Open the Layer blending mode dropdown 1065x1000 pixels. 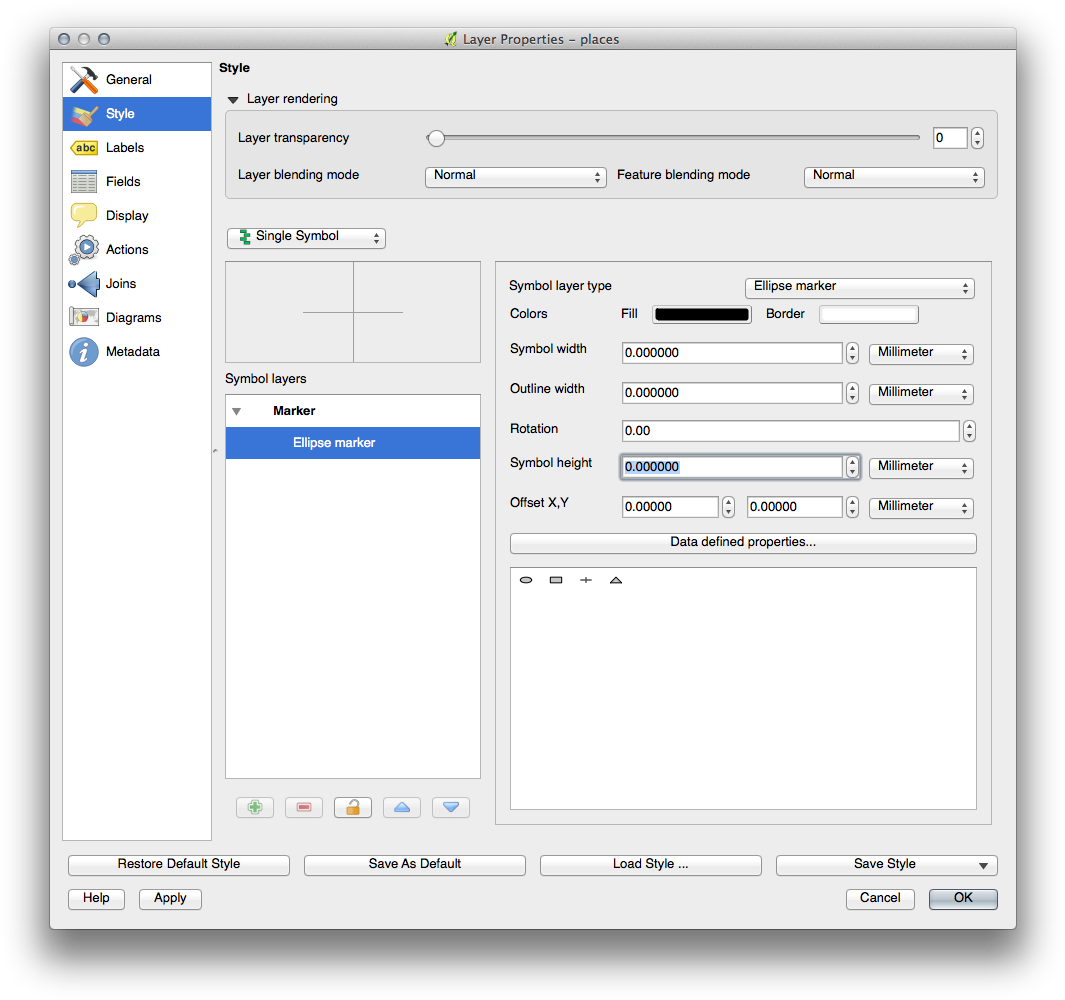[x=515, y=176]
